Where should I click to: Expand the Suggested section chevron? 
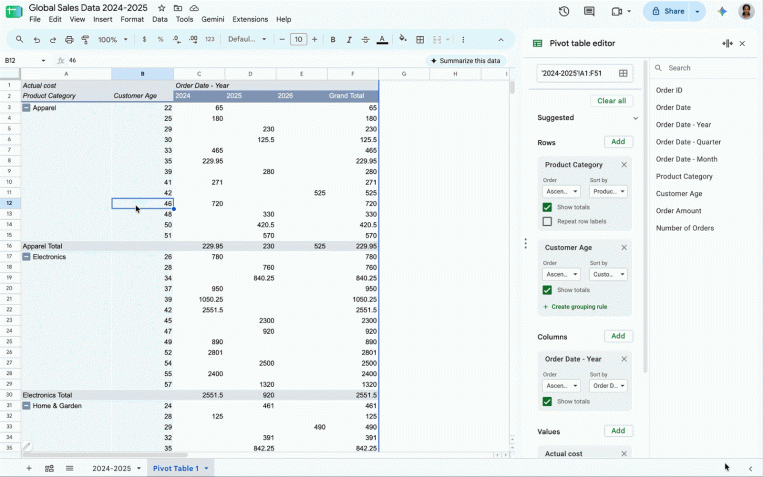(x=635, y=118)
